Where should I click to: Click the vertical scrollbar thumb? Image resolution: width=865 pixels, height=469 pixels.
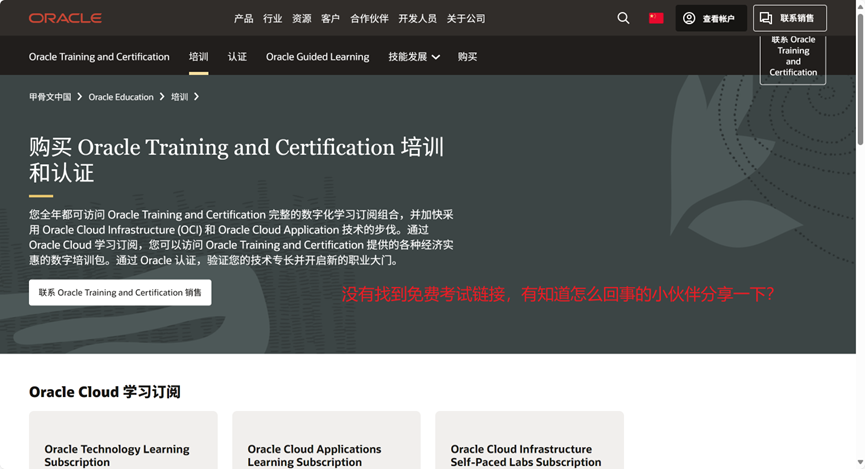tap(860, 78)
